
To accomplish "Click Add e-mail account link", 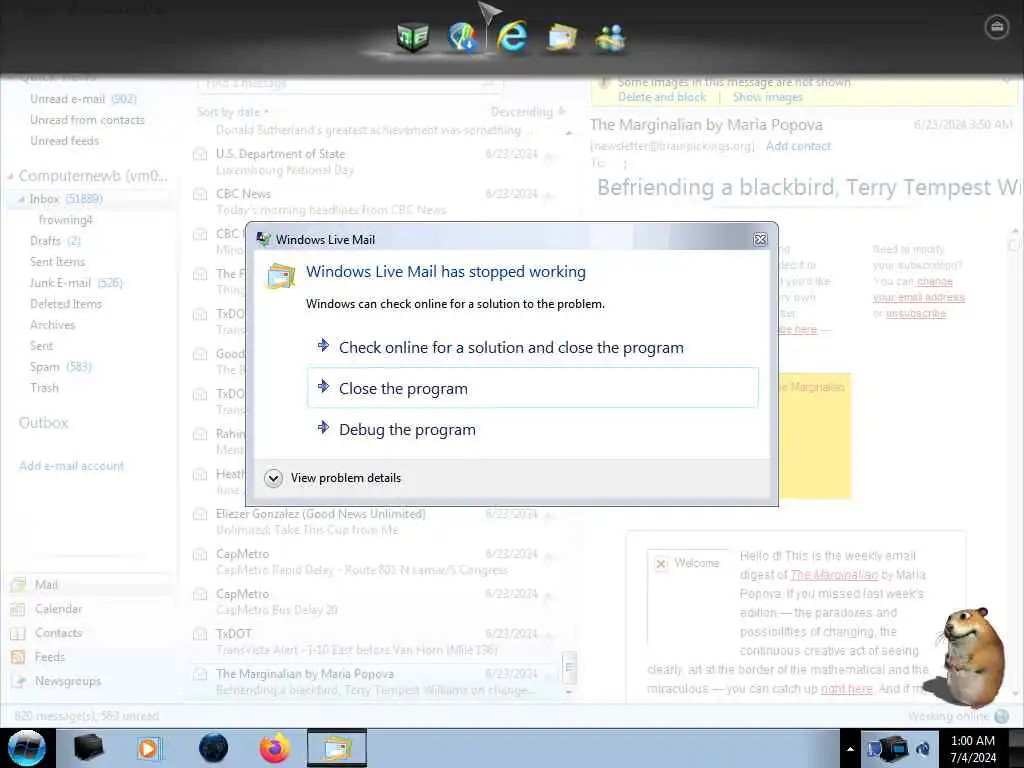I will pyautogui.click(x=71, y=466).
